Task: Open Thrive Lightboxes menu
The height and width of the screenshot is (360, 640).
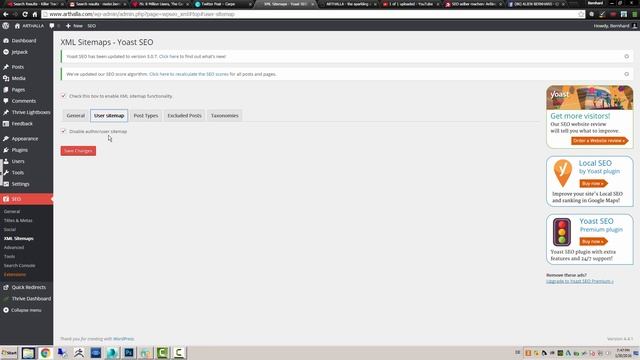Action: pyautogui.click(x=31, y=112)
